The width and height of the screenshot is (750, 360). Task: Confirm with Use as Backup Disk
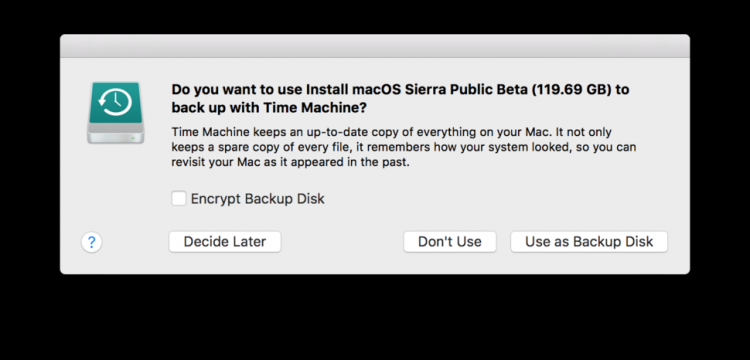click(x=589, y=242)
